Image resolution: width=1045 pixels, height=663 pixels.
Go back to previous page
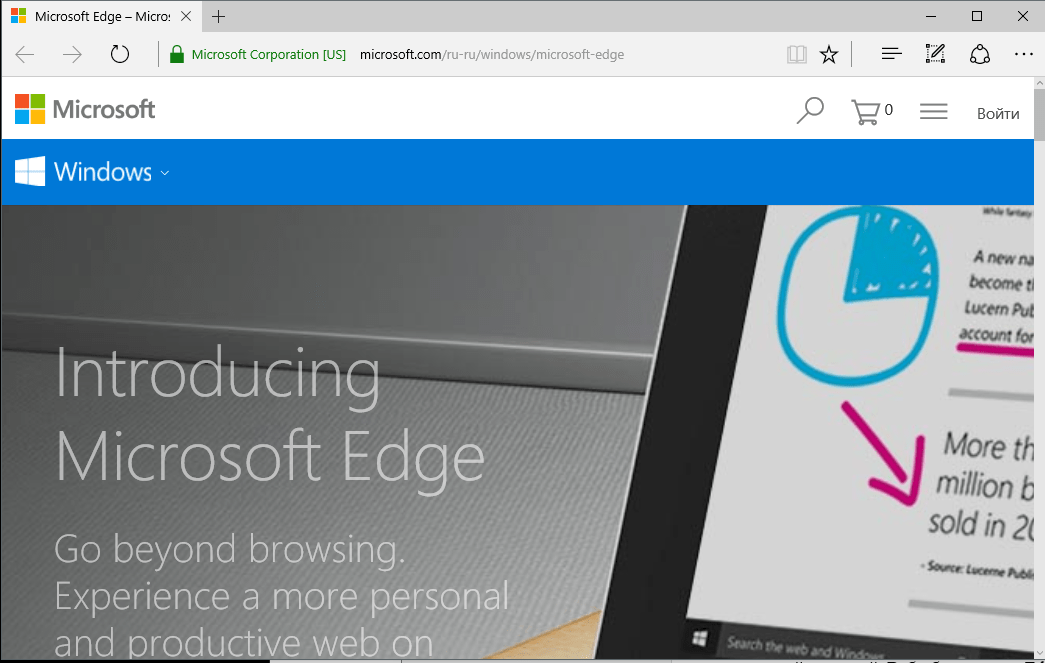[x=25, y=54]
